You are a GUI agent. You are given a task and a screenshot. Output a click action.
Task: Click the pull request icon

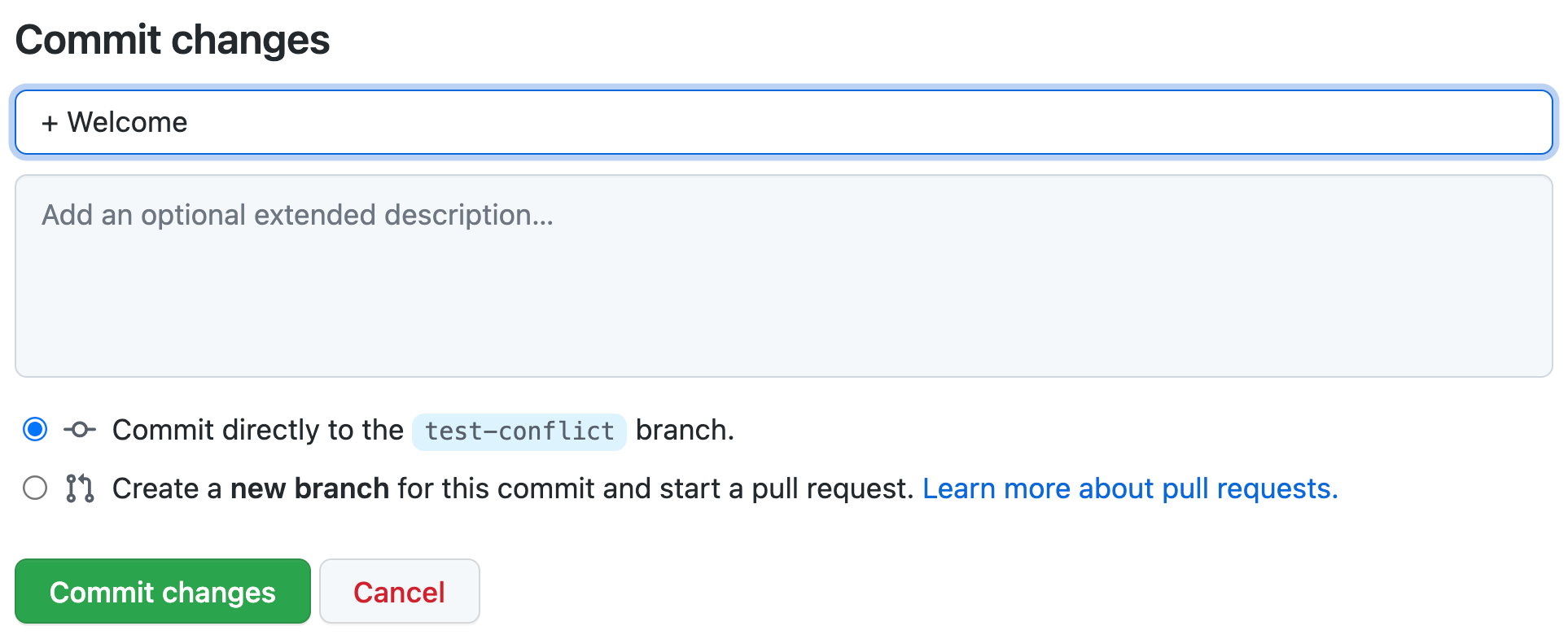point(80,488)
